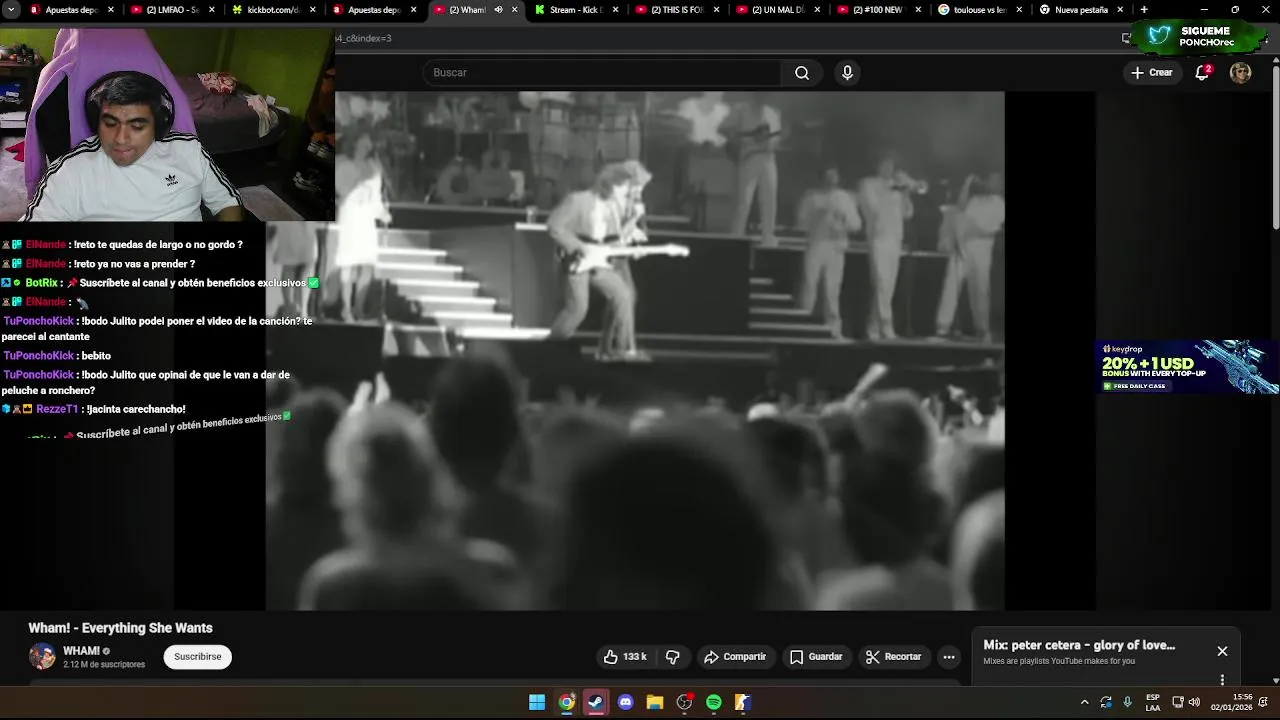Switch to the kickbot.com tab
Screen dimensions: 1280x720
[x=273, y=10]
